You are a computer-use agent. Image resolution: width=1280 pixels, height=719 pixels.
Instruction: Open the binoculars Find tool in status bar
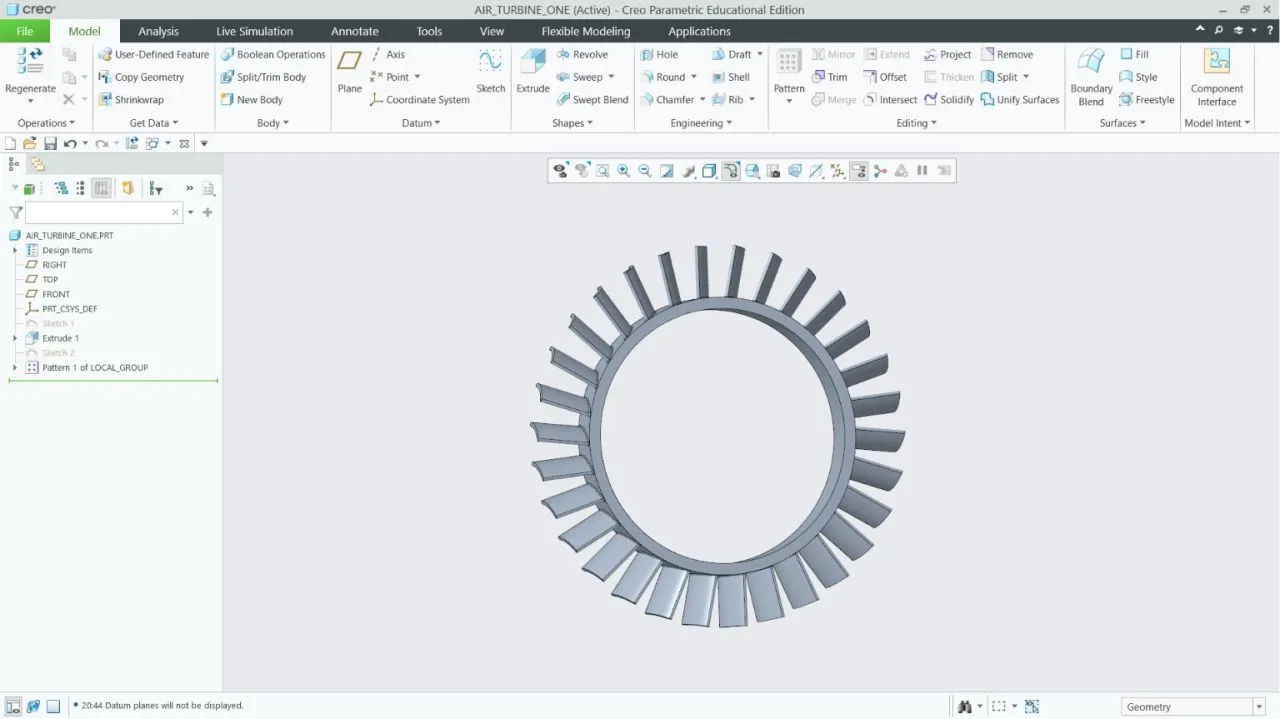[x=965, y=707]
